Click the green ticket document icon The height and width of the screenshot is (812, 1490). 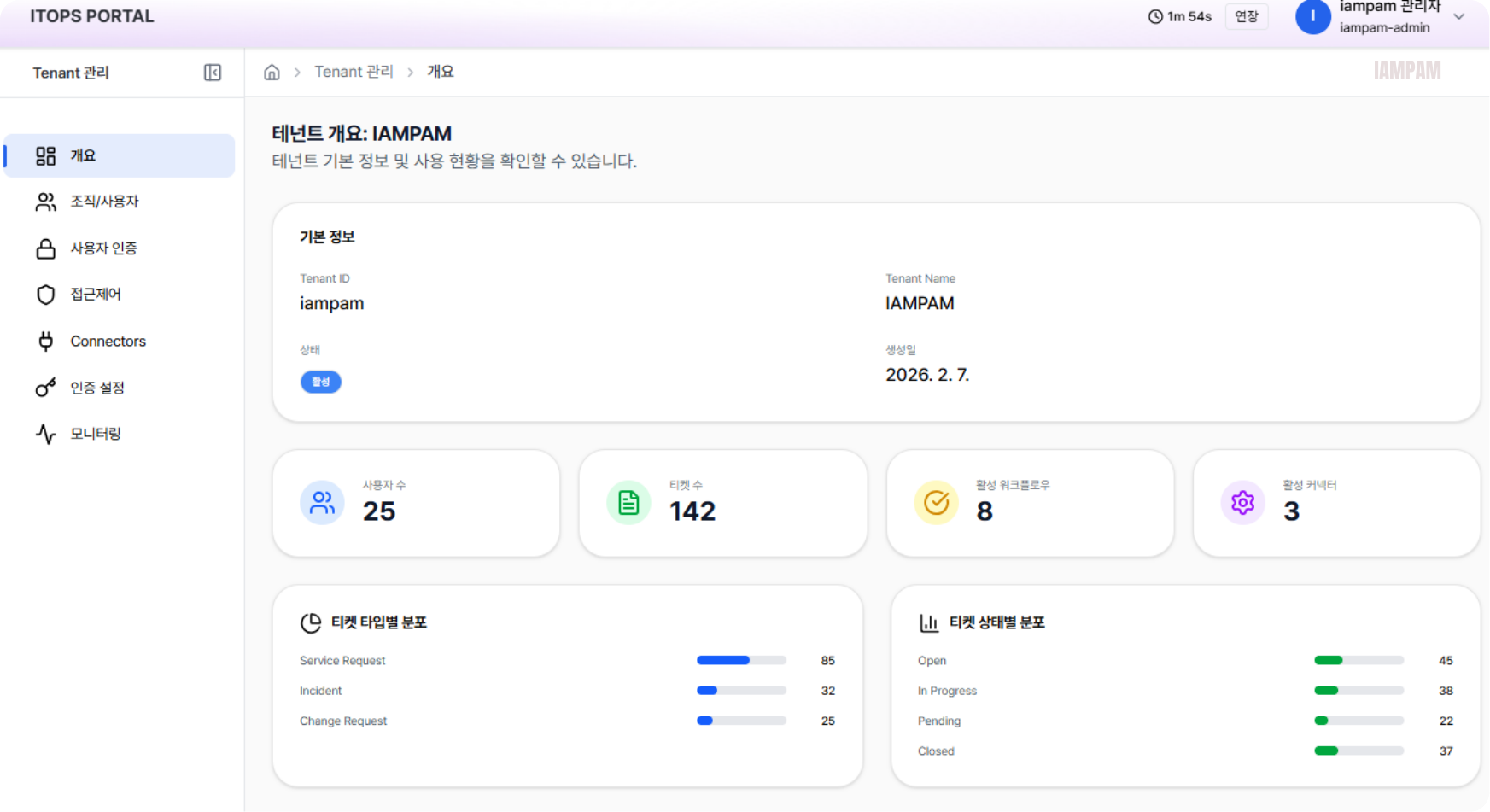click(x=628, y=503)
